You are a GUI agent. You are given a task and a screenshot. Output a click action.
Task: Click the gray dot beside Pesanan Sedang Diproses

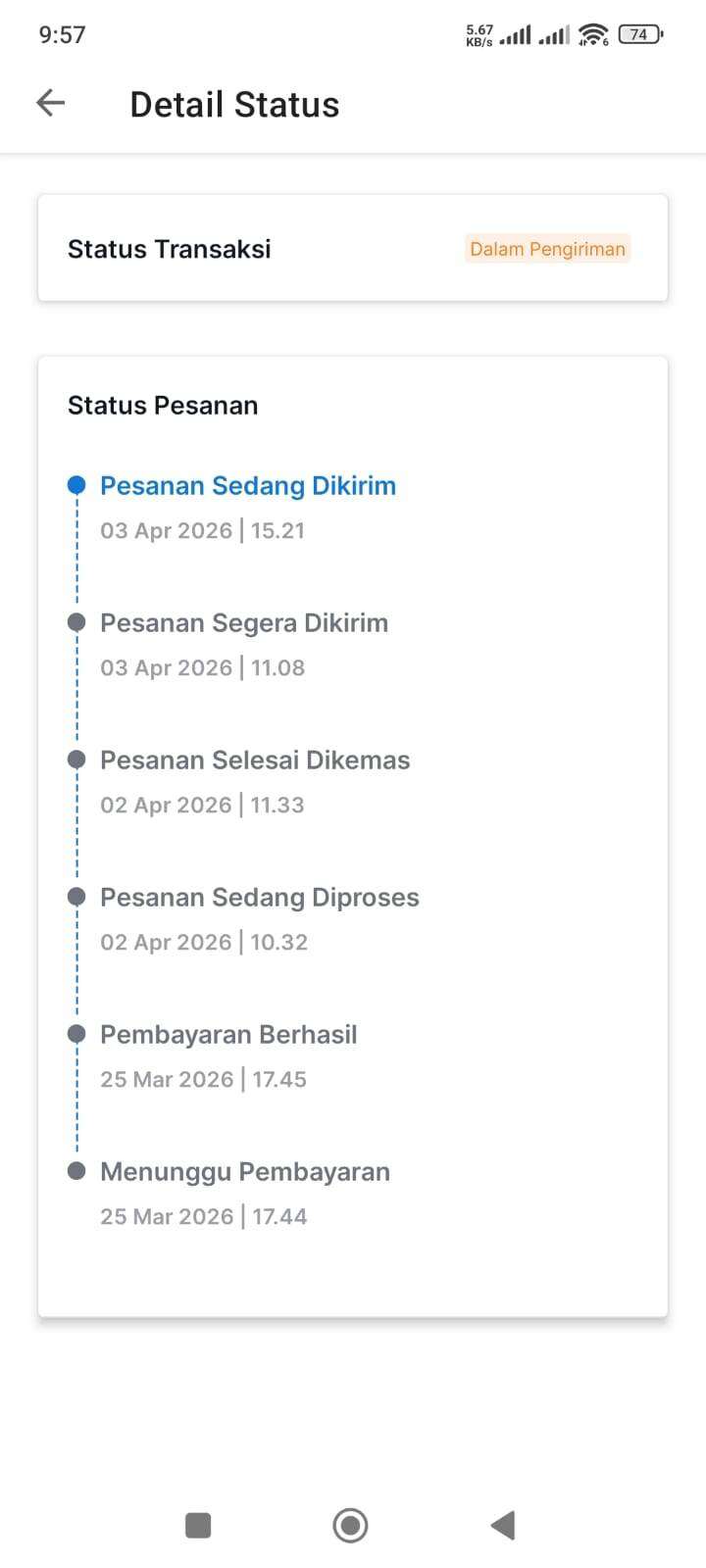click(x=76, y=897)
